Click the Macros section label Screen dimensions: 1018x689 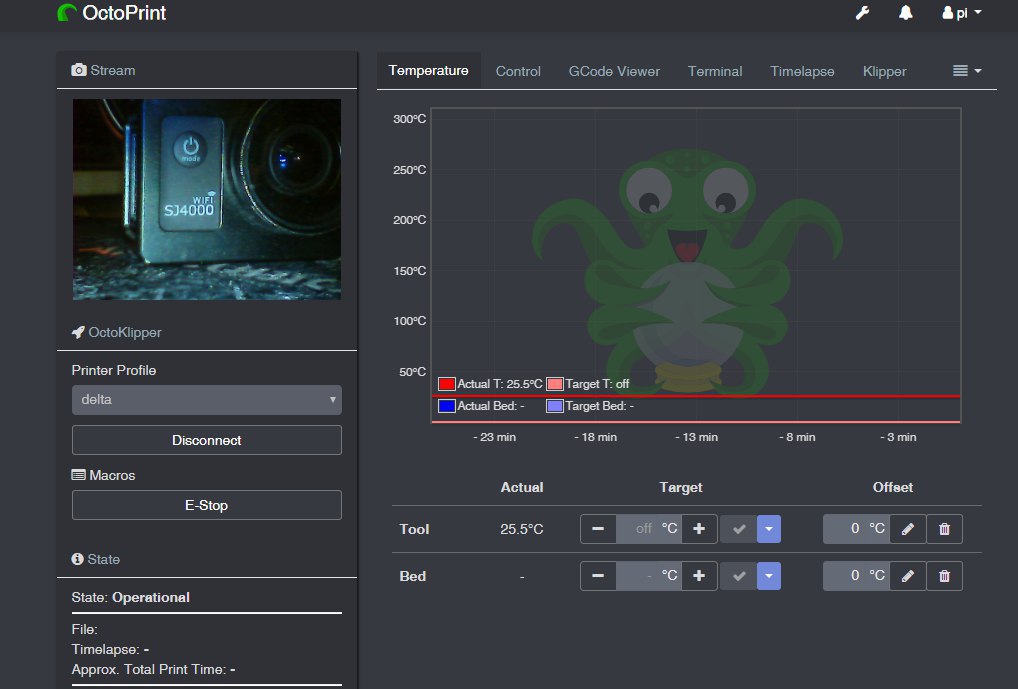coord(103,475)
